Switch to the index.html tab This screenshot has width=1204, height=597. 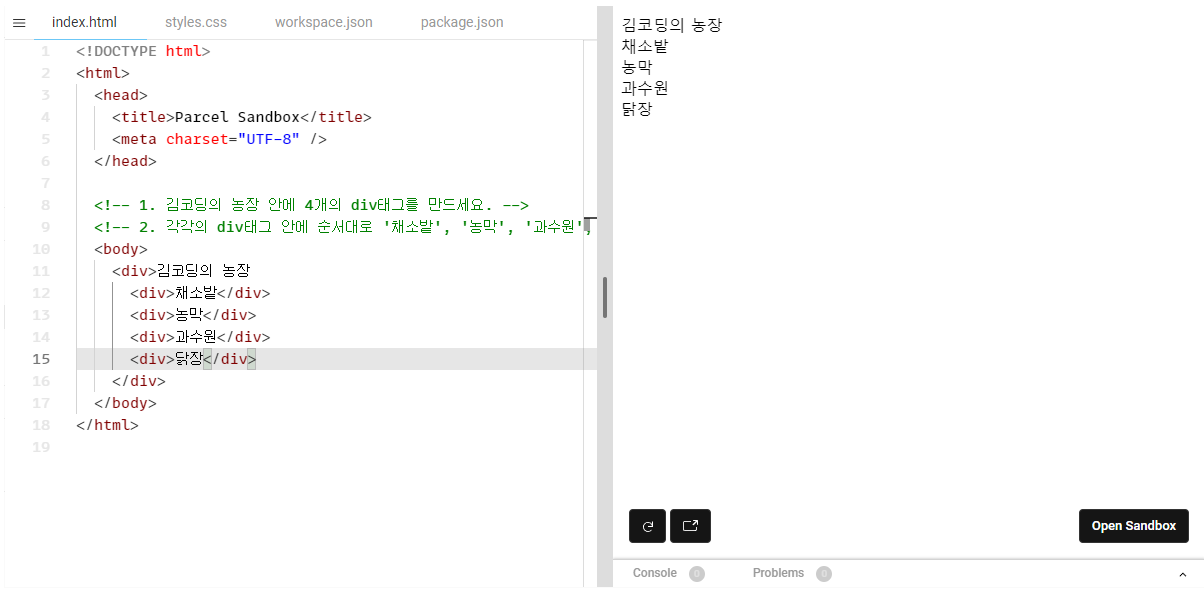point(84,22)
